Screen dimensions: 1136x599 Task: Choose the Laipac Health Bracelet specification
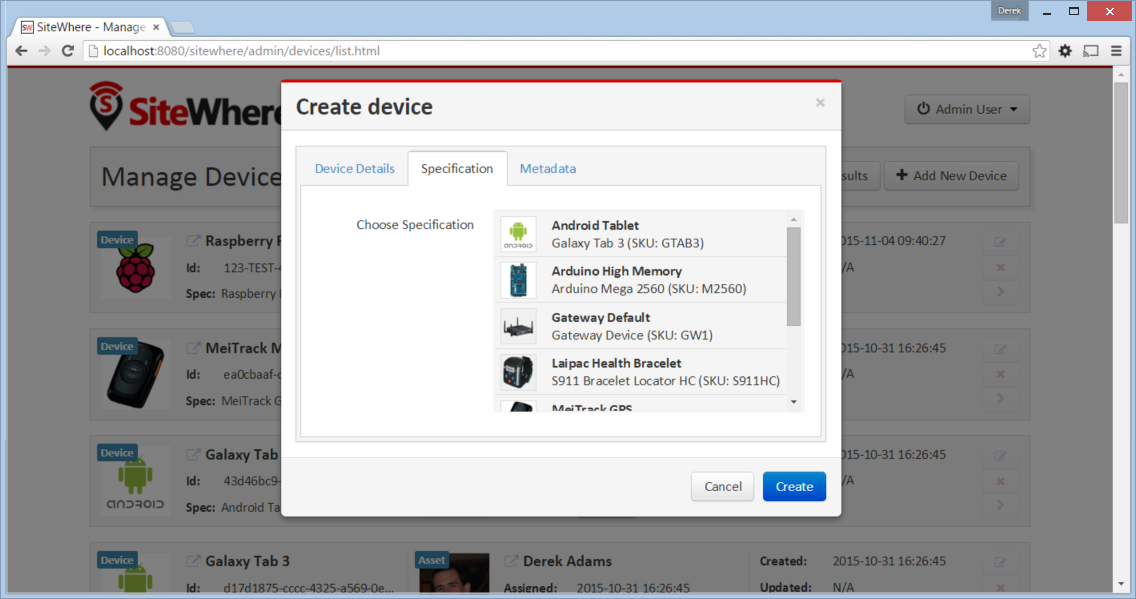coord(640,372)
